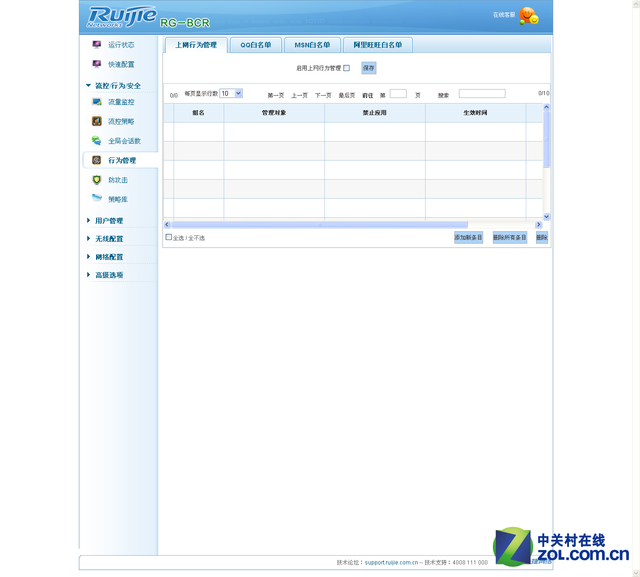This screenshot has height=577, width=640.
Task: Click the page number input field
Action: click(398, 94)
